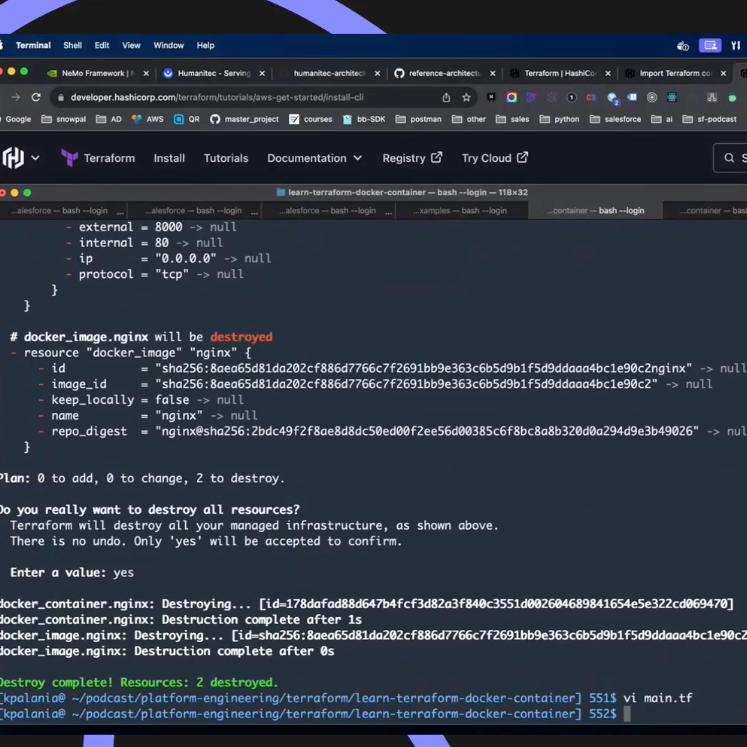This screenshot has height=747, width=747.
Task: Open the sales bookmark folder
Action: point(513,119)
